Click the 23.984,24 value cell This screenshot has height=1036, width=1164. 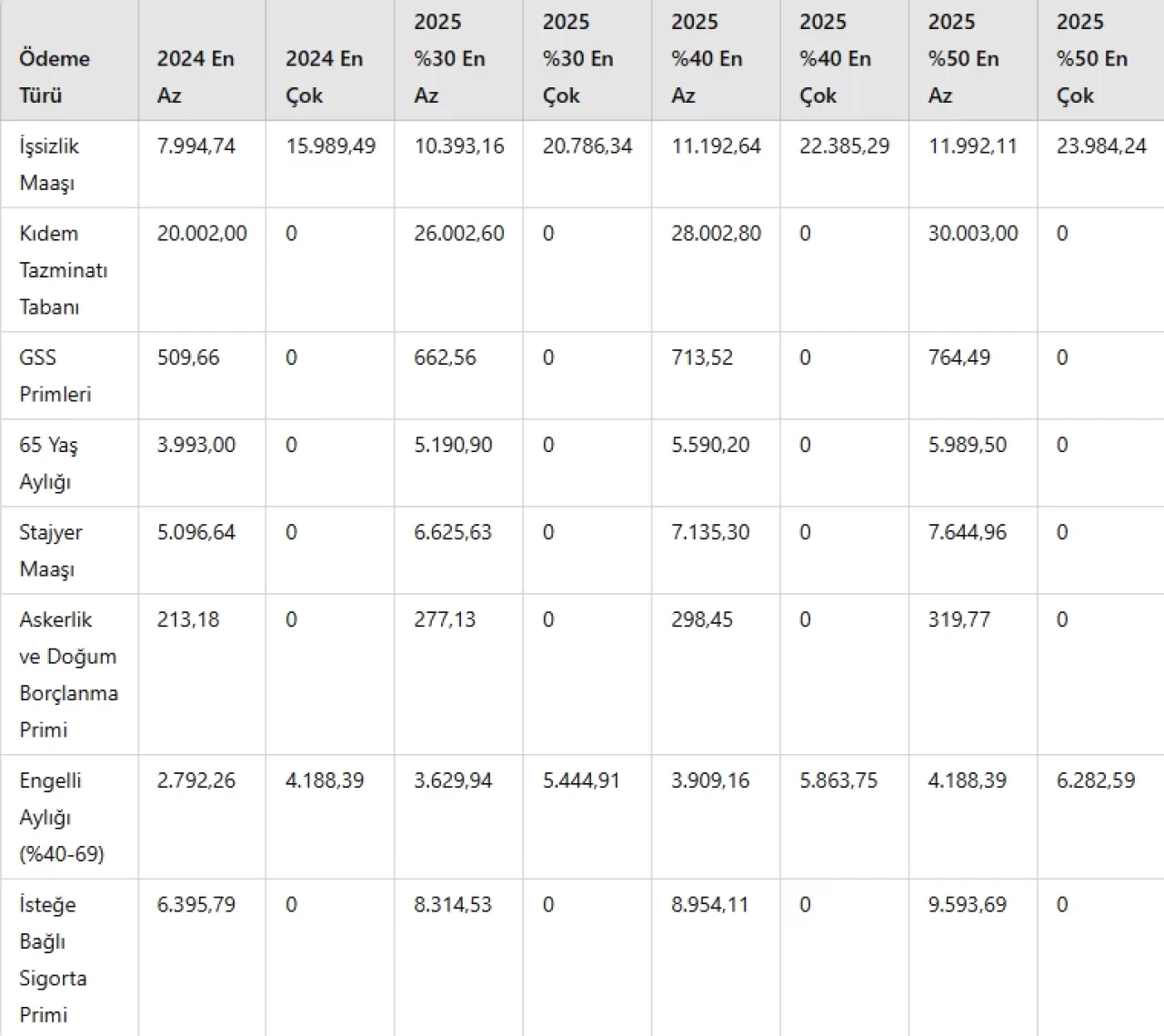(1100, 146)
